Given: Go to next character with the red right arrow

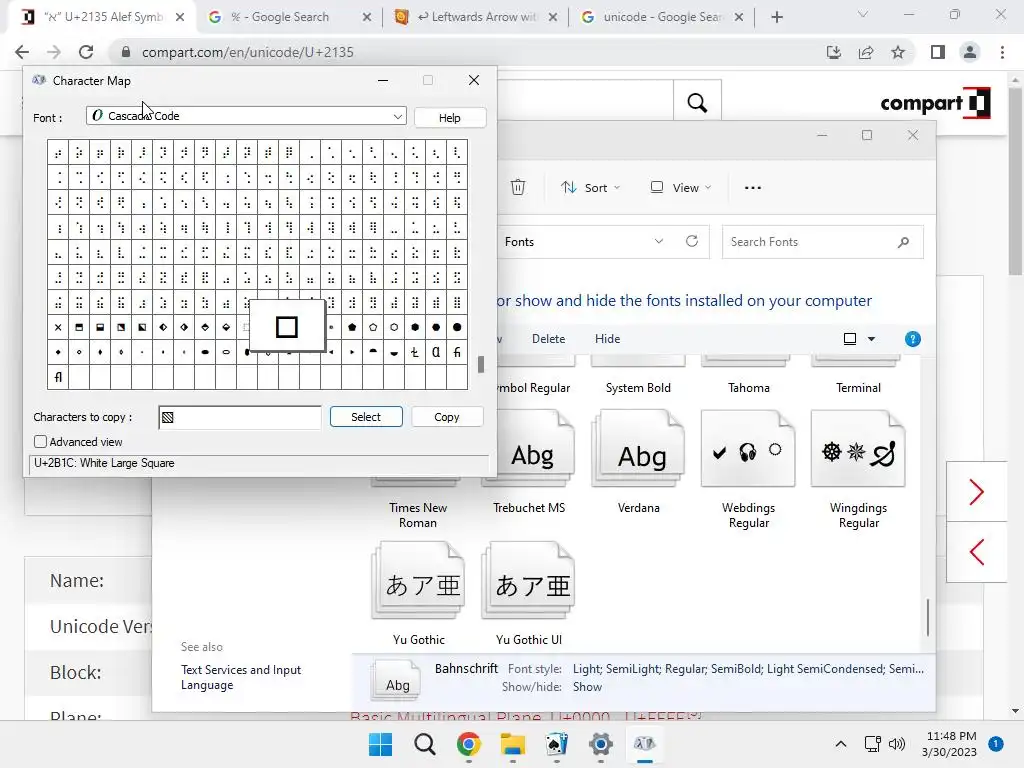Looking at the screenshot, I should (976, 492).
